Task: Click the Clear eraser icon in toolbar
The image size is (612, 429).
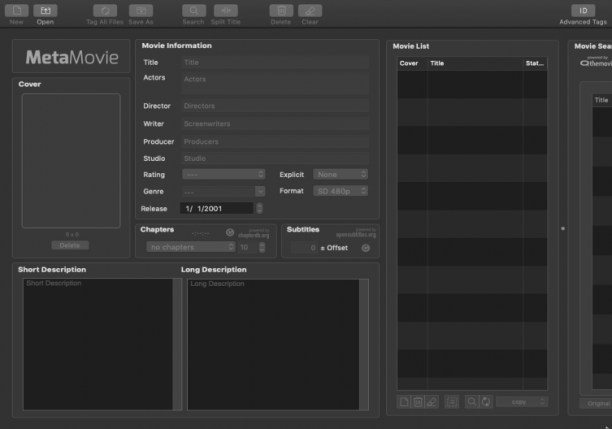Action: pos(310,11)
